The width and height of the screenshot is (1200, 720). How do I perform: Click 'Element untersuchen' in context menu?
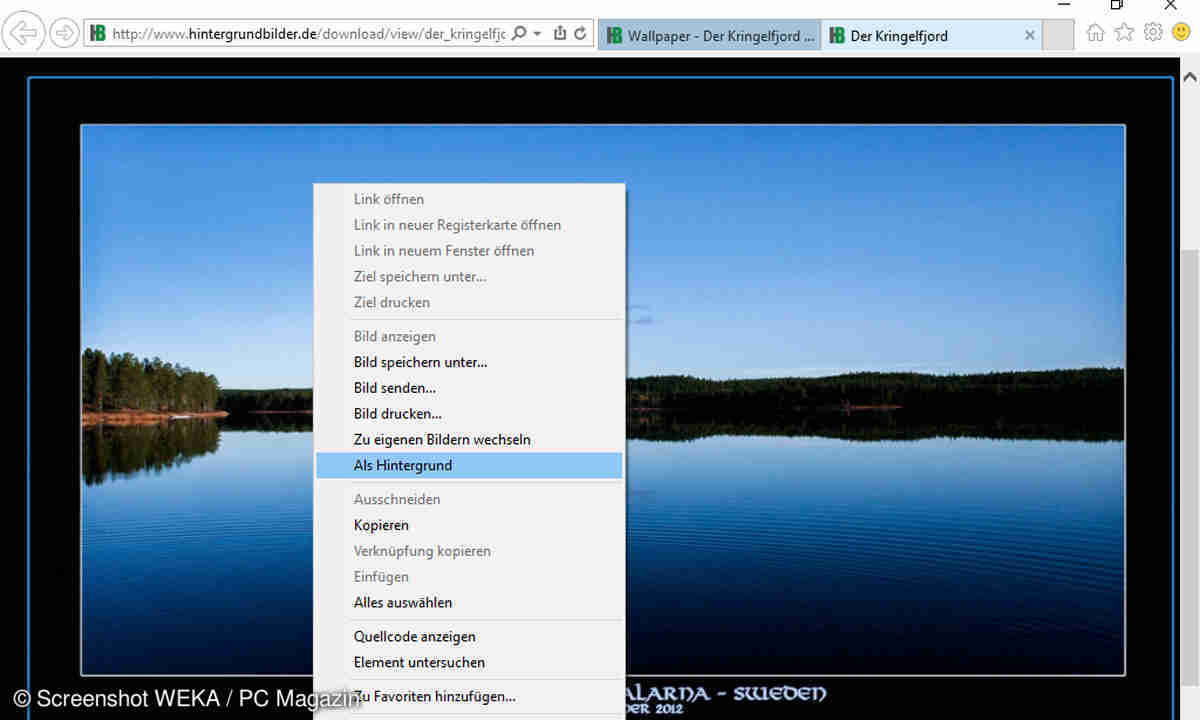pos(419,662)
